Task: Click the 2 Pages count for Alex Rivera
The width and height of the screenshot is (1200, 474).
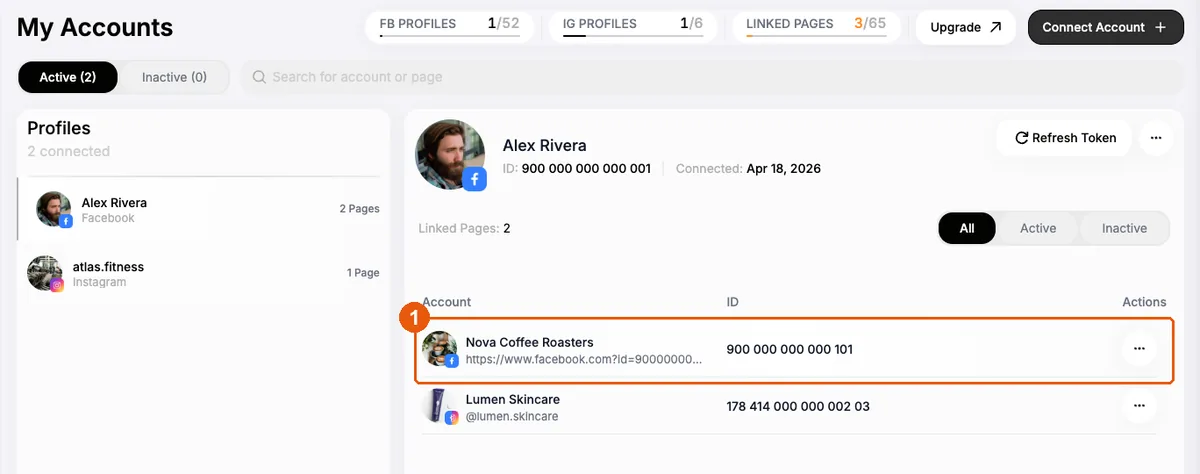Action: [x=359, y=209]
